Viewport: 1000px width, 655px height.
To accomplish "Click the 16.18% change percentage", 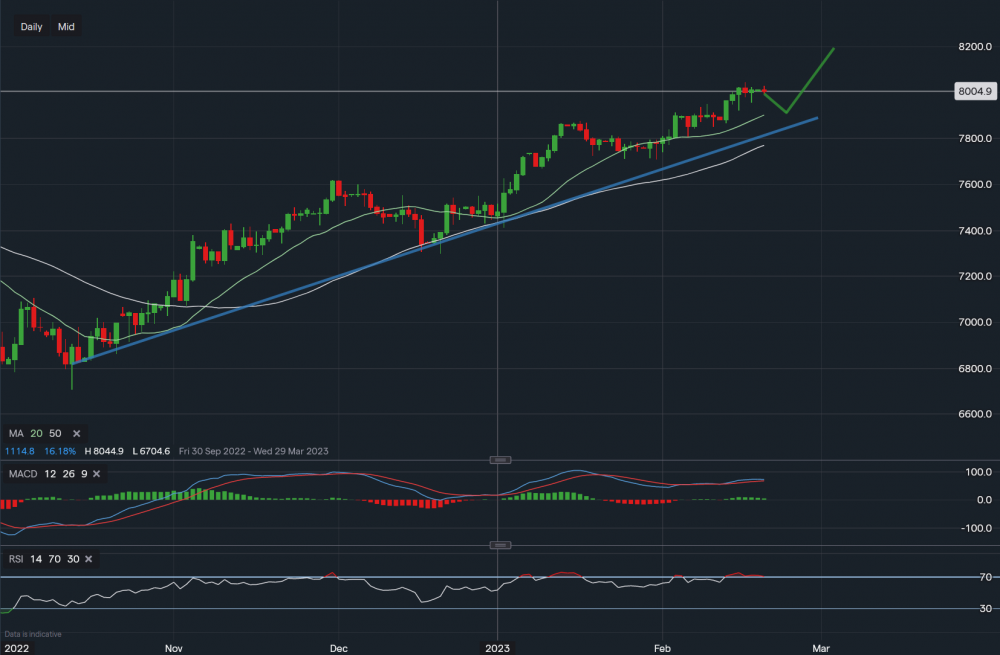I will [60, 451].
